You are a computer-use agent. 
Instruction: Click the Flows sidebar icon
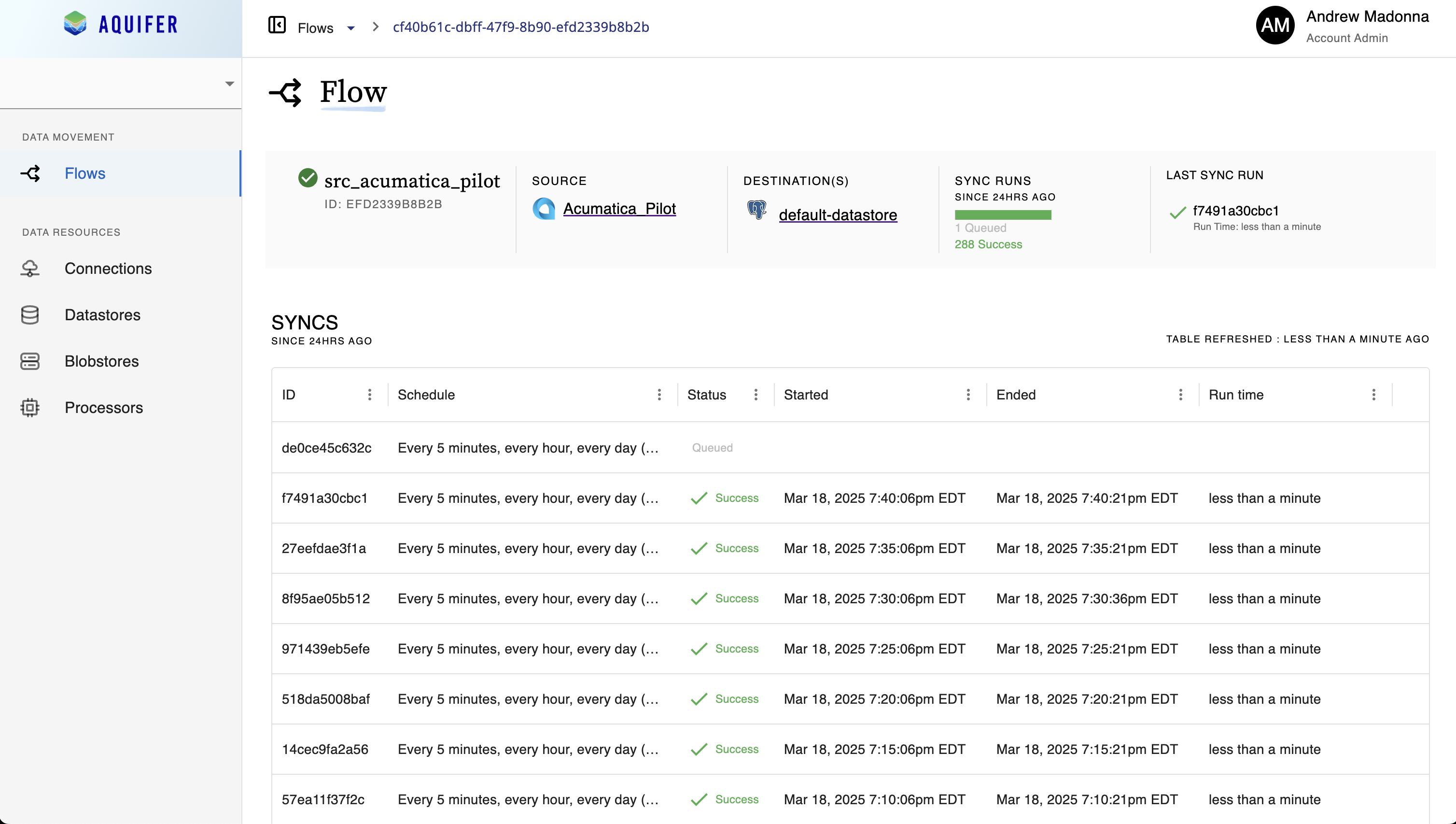click(x=30, y=173)
